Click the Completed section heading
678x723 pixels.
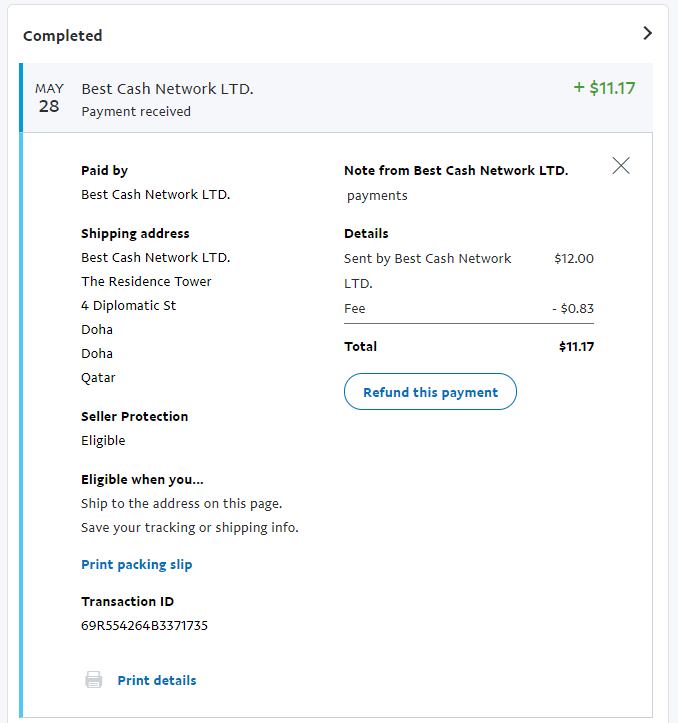click(63, 36)
